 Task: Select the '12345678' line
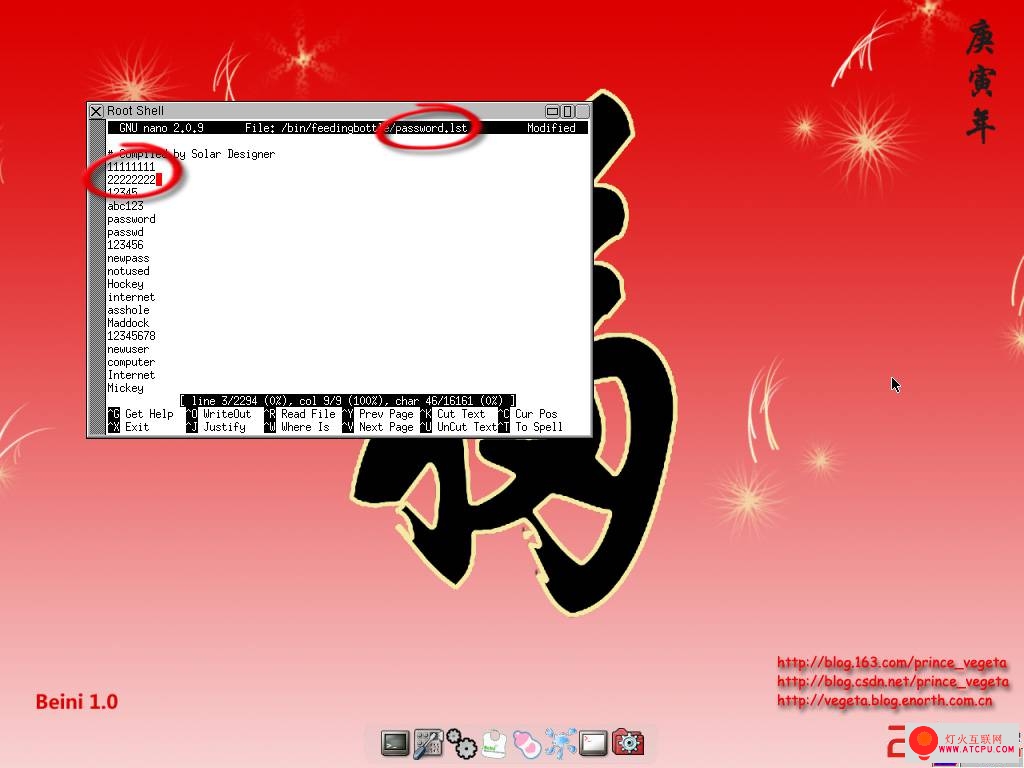click(131, 336)
